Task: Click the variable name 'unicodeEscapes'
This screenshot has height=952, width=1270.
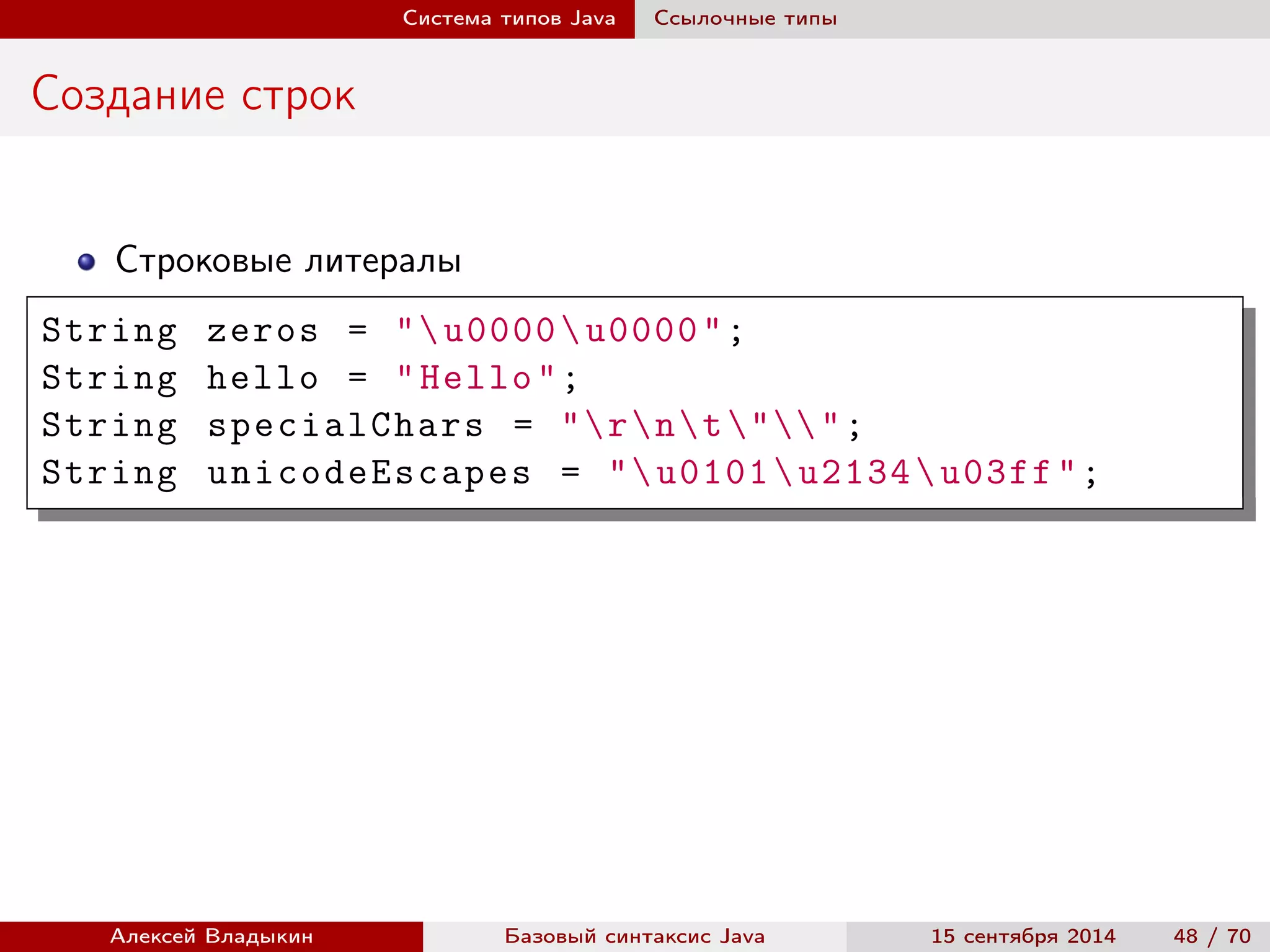Action: [369, 474]
